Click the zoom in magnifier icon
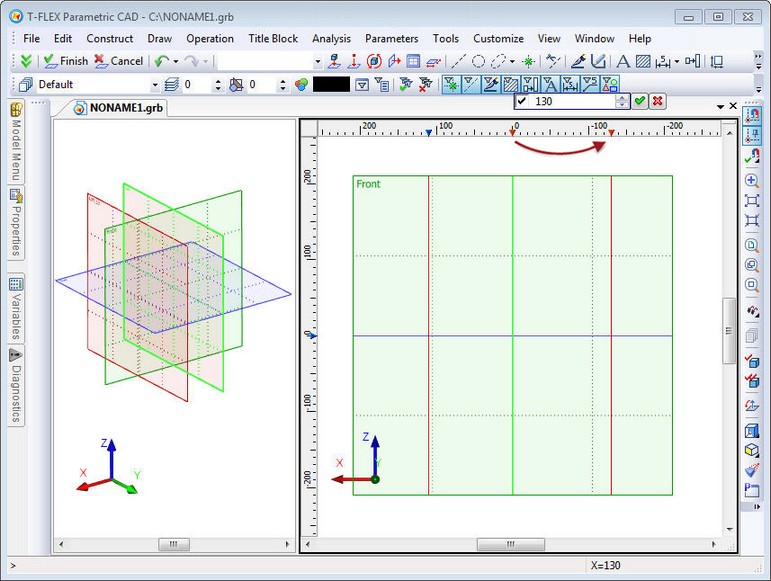Screen dimensions: 771x581 tap(752, 180)
